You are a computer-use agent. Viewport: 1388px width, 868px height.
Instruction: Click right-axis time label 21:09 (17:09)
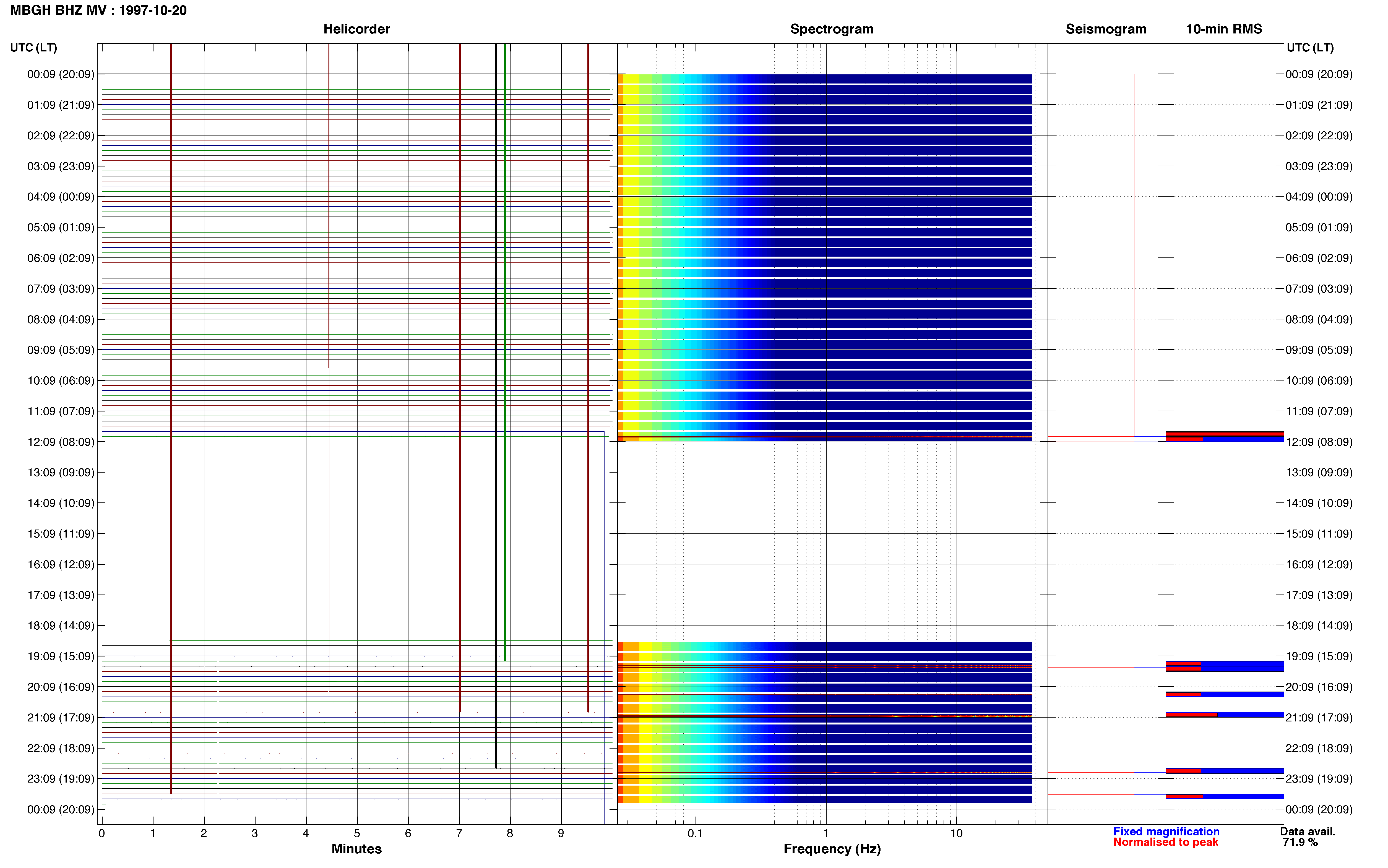1319,718
